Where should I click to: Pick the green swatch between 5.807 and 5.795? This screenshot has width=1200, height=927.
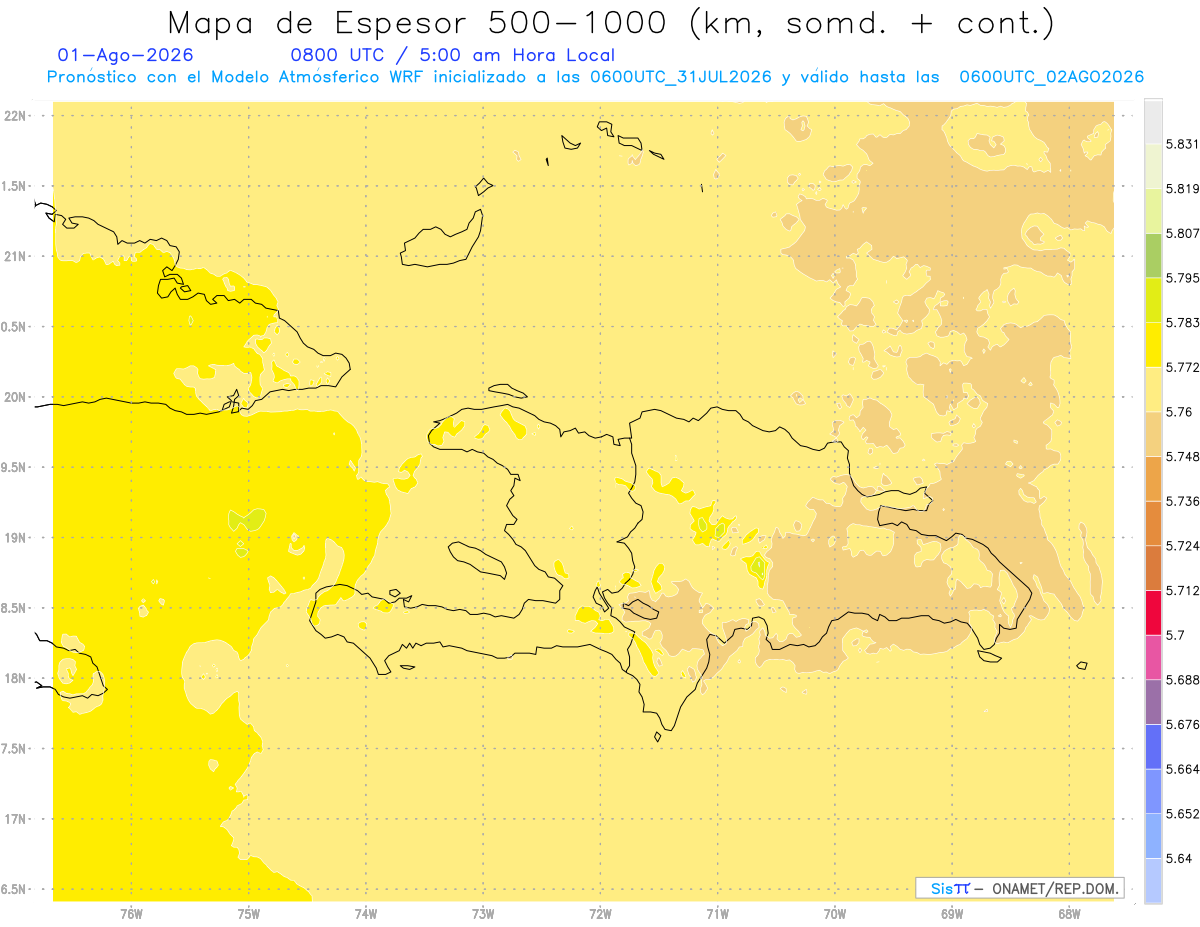tap(1153, 256)
